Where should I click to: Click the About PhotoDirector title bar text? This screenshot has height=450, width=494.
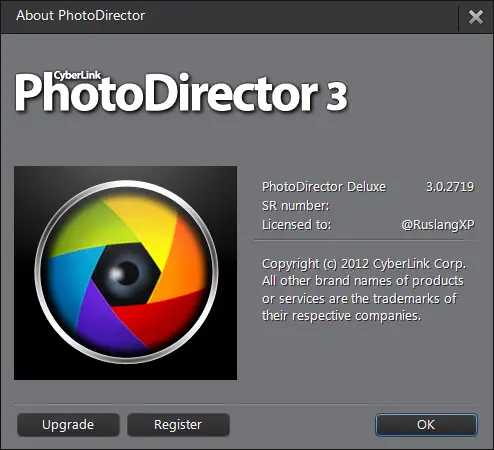click(80, 15)
